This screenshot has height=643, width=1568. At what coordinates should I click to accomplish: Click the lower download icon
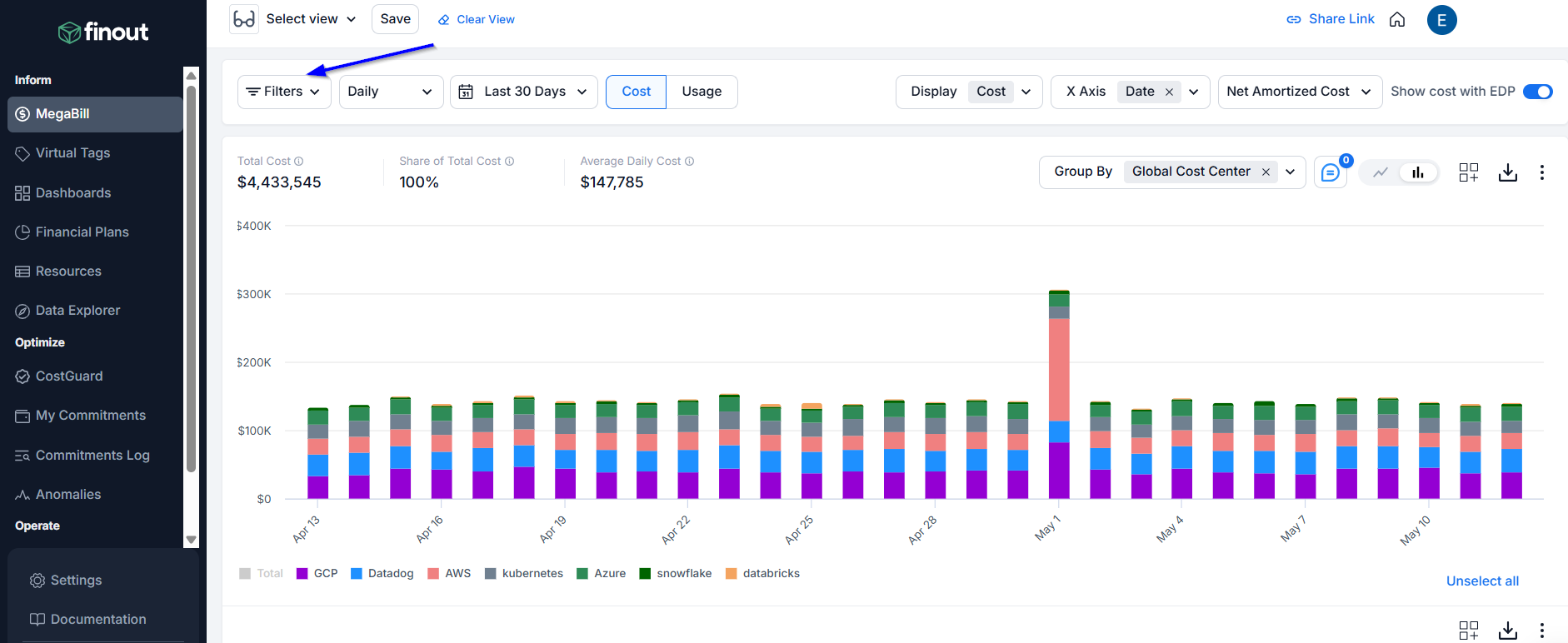tap(1508, 631)
